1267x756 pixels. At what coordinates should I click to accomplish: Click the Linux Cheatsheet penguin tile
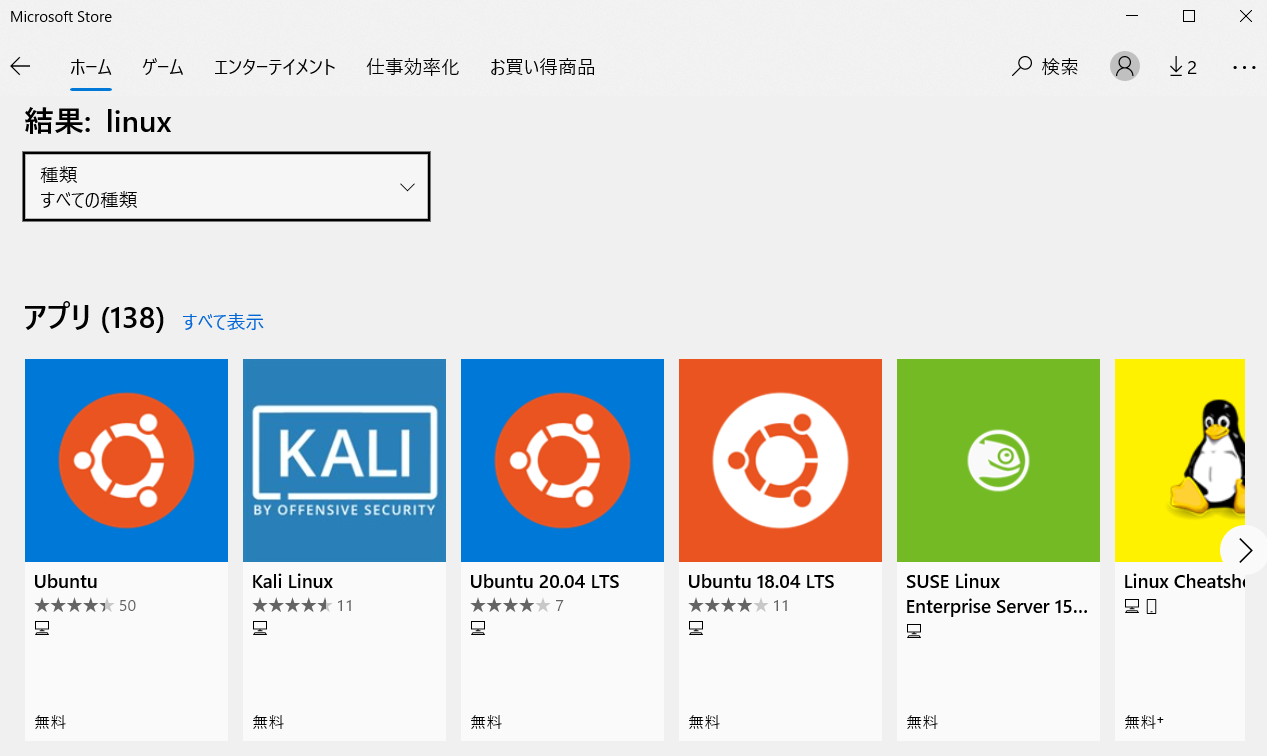[1180, 460]
